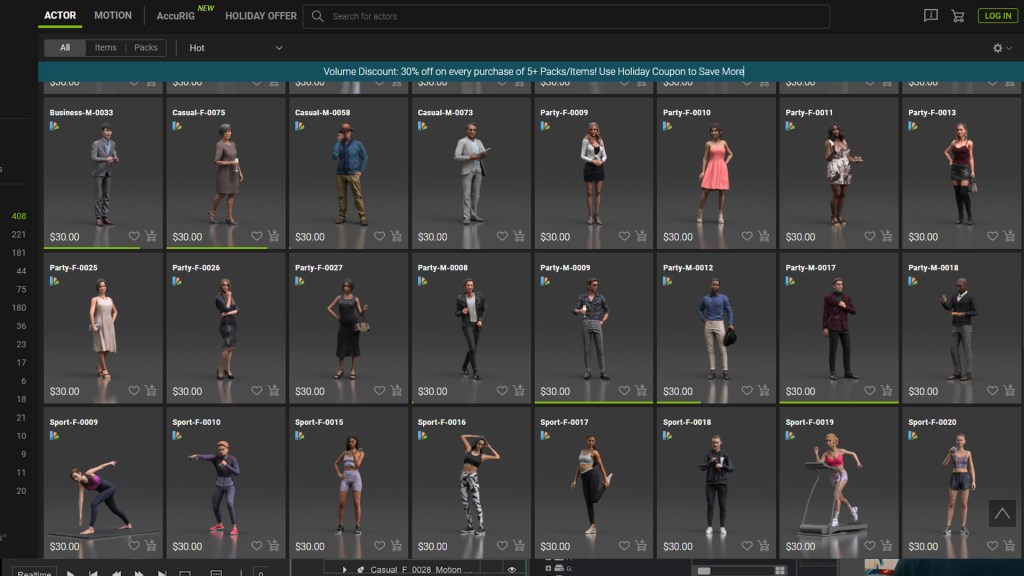Switch to the MOTION tab

point(113,16)
